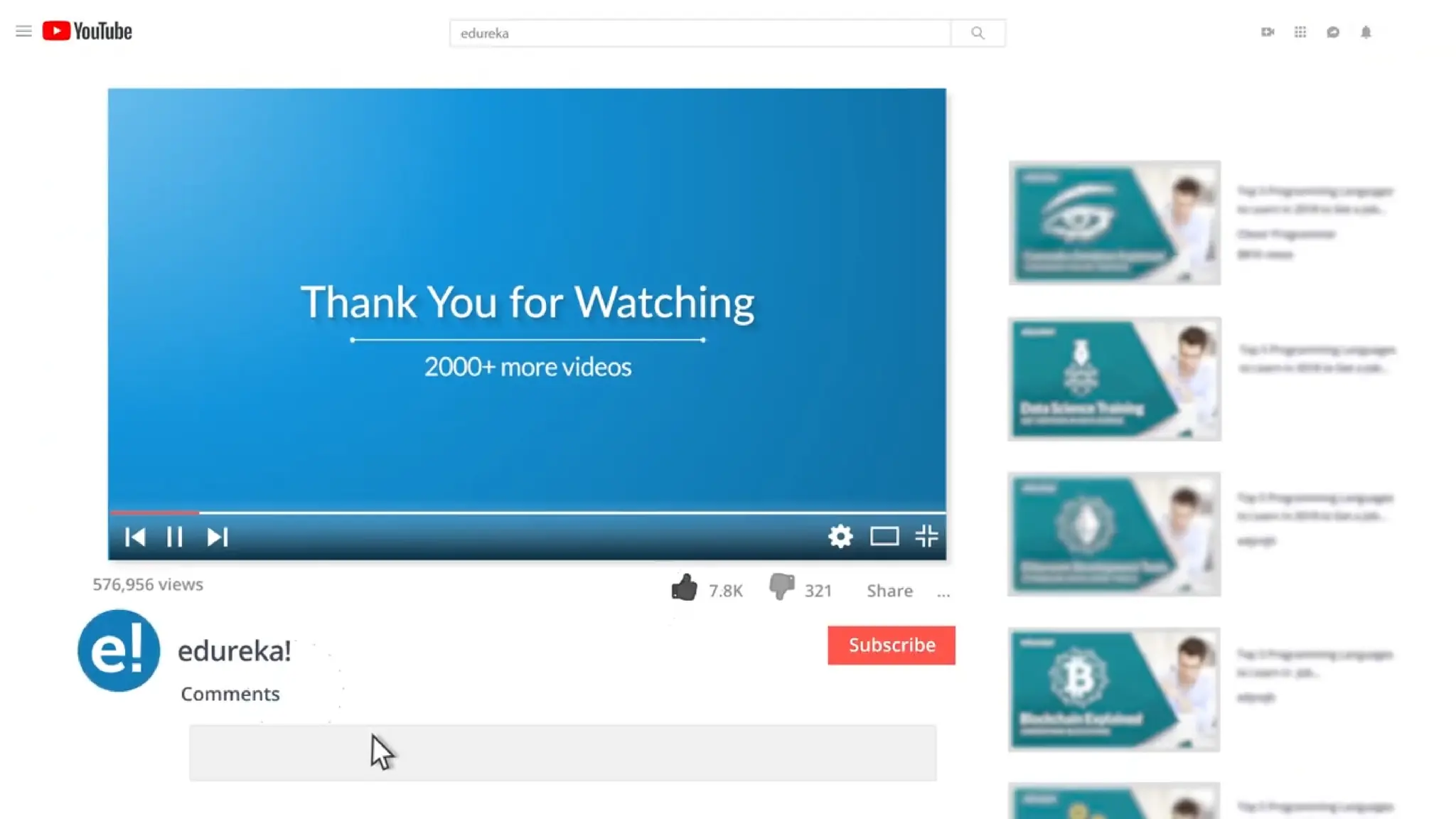This screenshot has width=1456, height=819.
Task: Click the YouTube home logo
Action: [x=87, y=31]
